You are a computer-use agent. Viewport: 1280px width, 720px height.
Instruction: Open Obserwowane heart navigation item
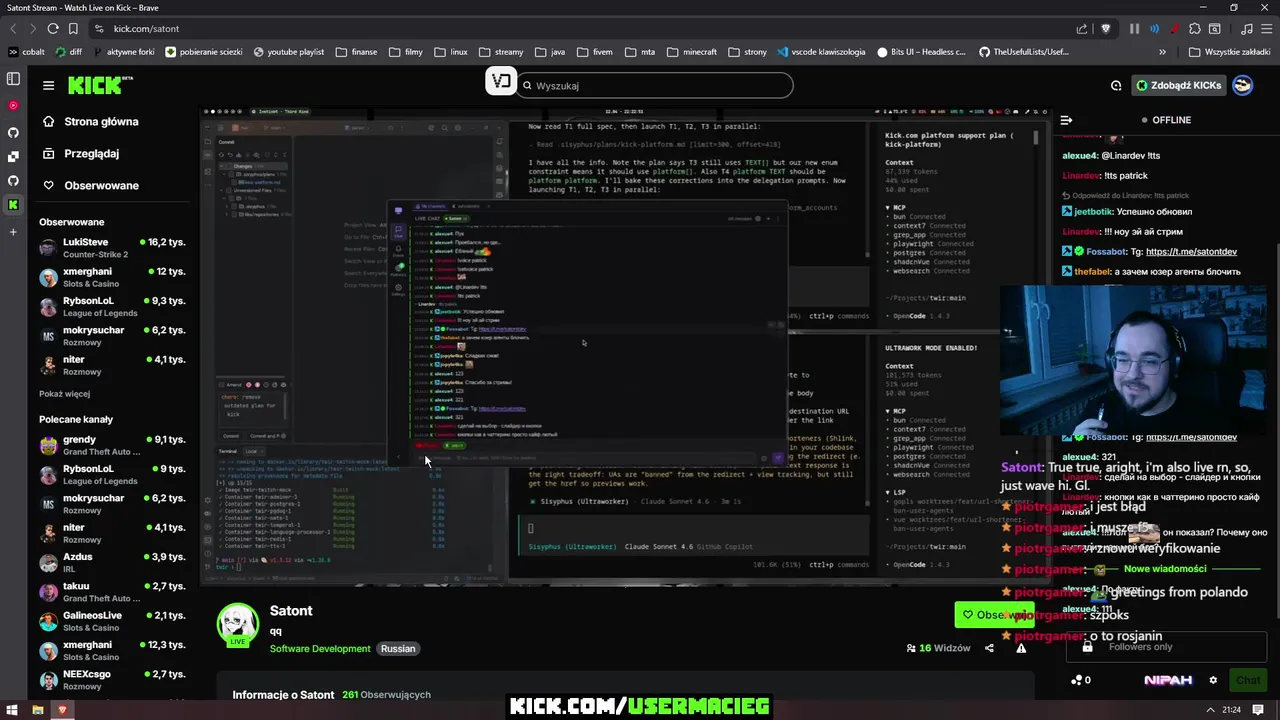pos(90,186)
